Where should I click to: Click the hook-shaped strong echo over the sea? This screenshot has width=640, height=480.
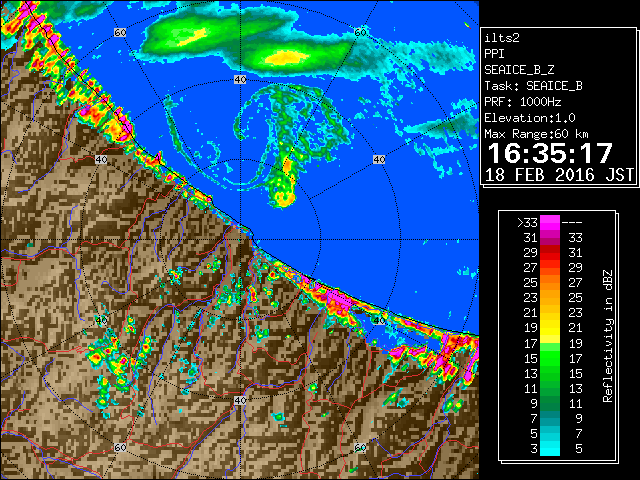(x=282, y=197)
